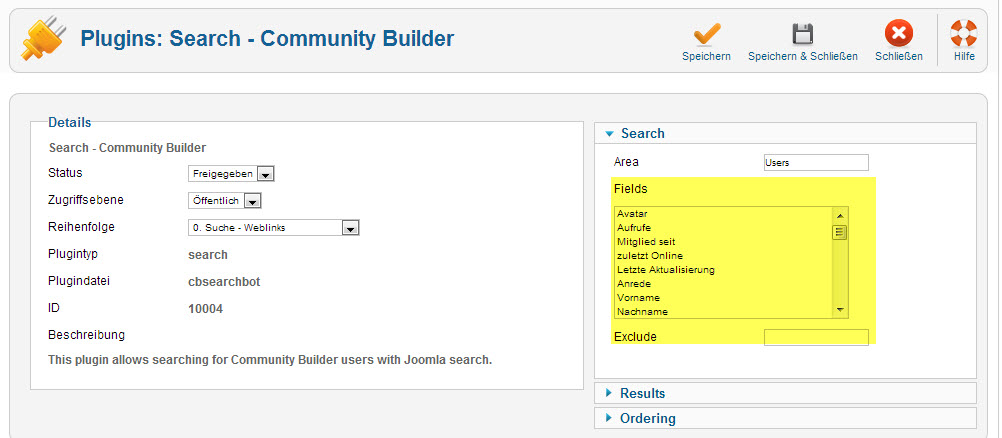The height and width of the screenshot is (438, 1002).
Task: Select Avatar in the Fields list
Action: (x=723, y=214)
